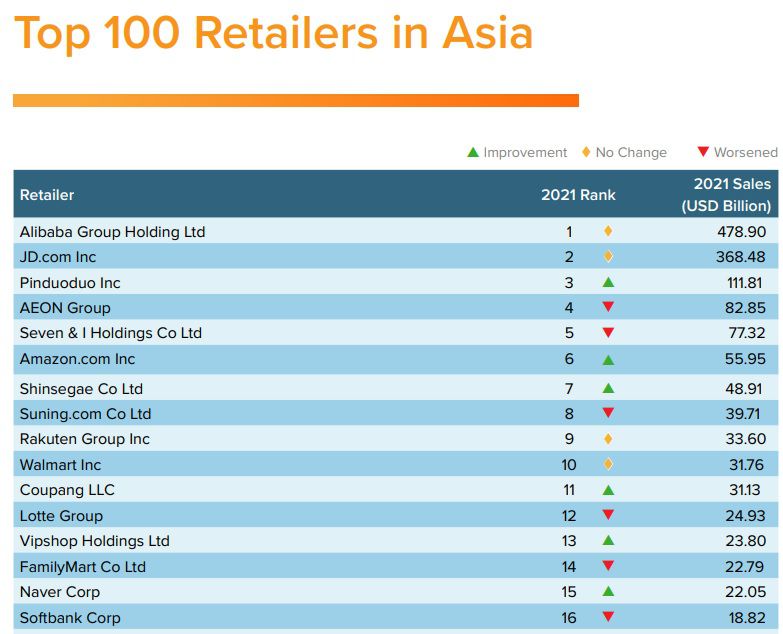Select the green up arrow in the Coupang LLC row
Screen dimensions: 783x634
pyautogui.click(x=608, y=490)
